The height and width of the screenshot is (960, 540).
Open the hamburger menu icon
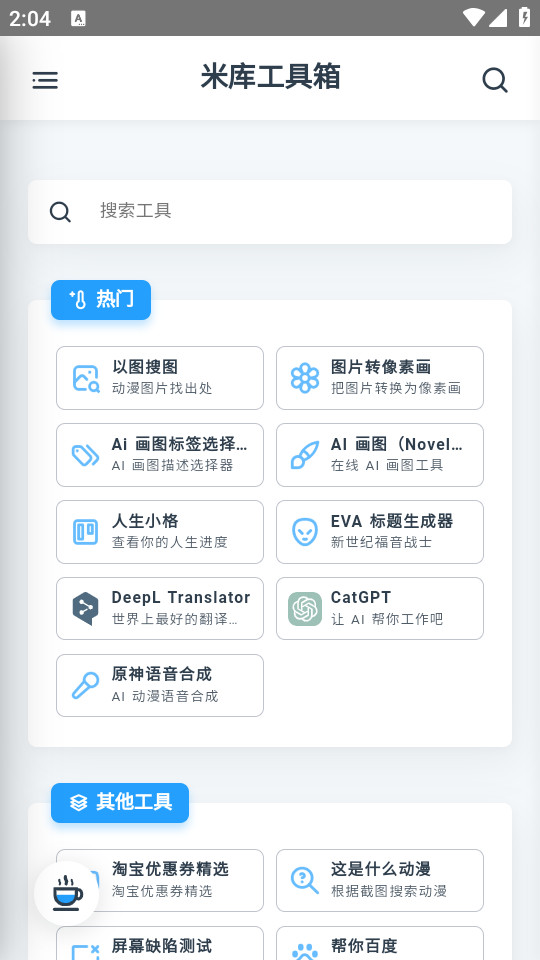(45, 80)
